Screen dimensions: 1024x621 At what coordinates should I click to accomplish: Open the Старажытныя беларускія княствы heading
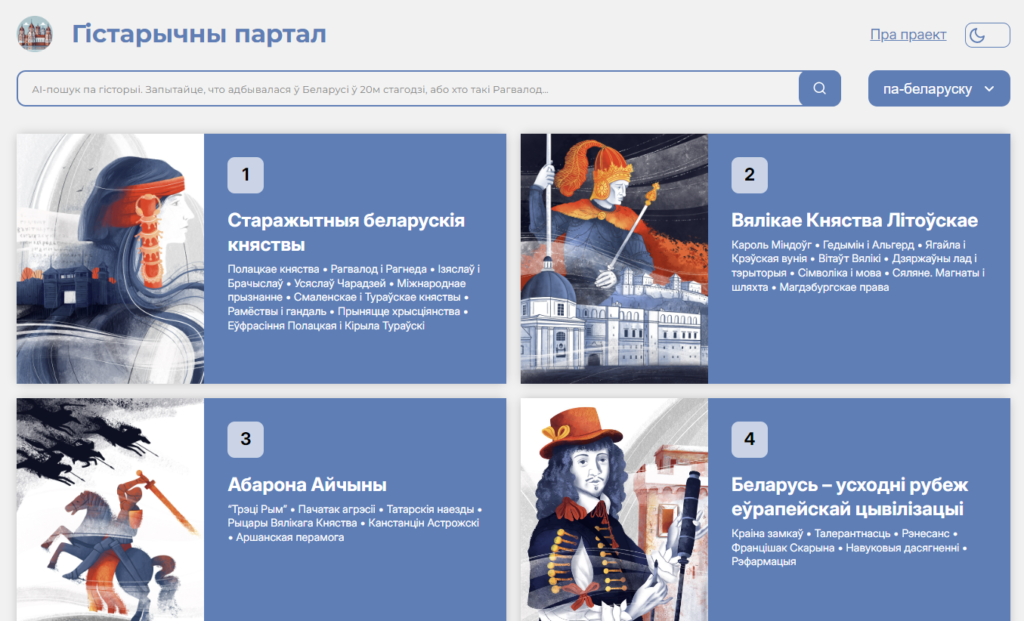click(346, 232)
